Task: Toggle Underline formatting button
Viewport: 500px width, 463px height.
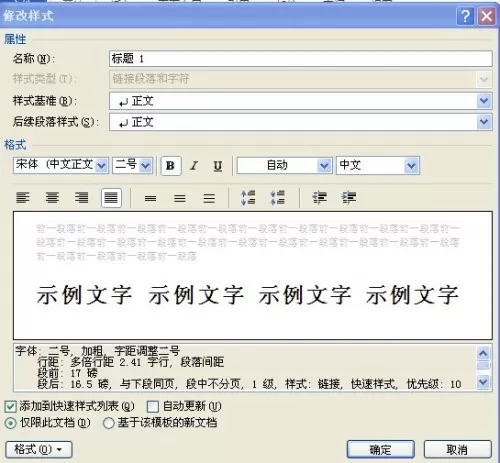Action: click(x=218, y=166)
